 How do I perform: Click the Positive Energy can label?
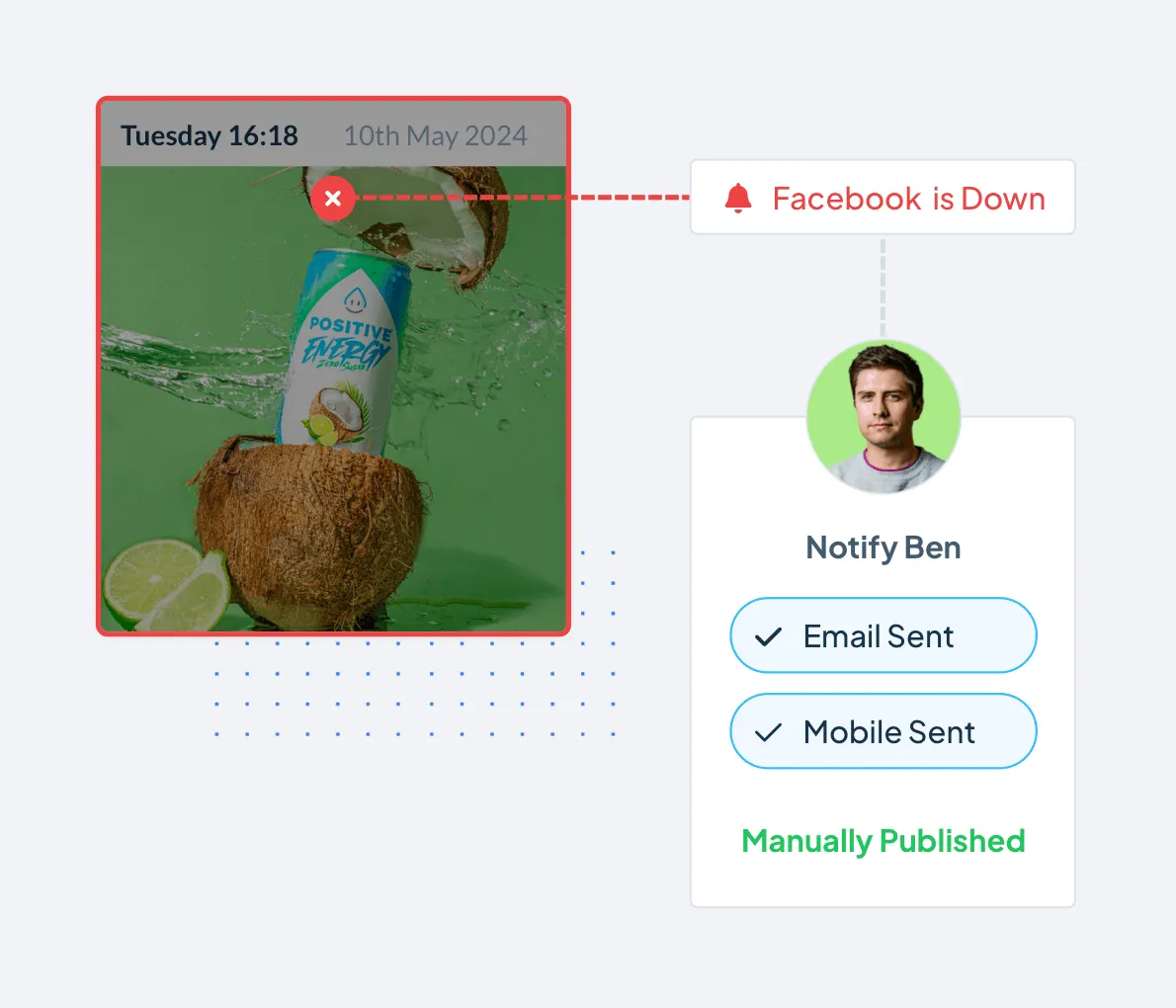[349, 344]
